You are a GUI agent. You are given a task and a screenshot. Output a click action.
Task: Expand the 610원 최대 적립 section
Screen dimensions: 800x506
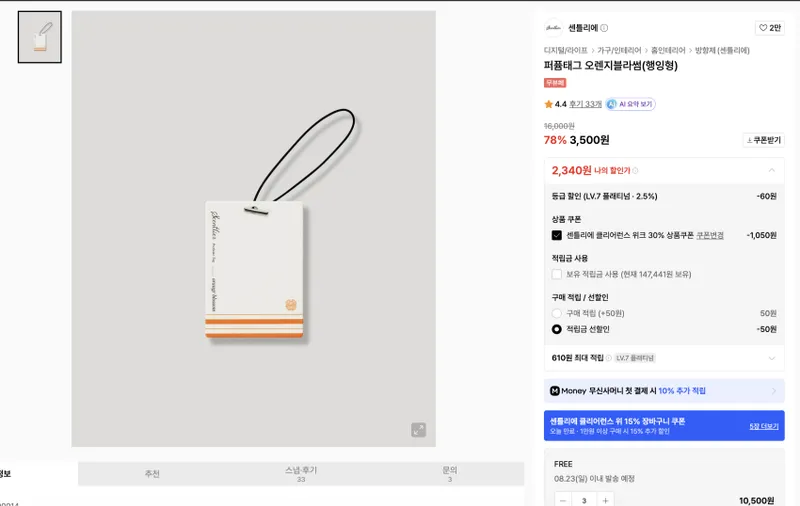pos(771,358)
